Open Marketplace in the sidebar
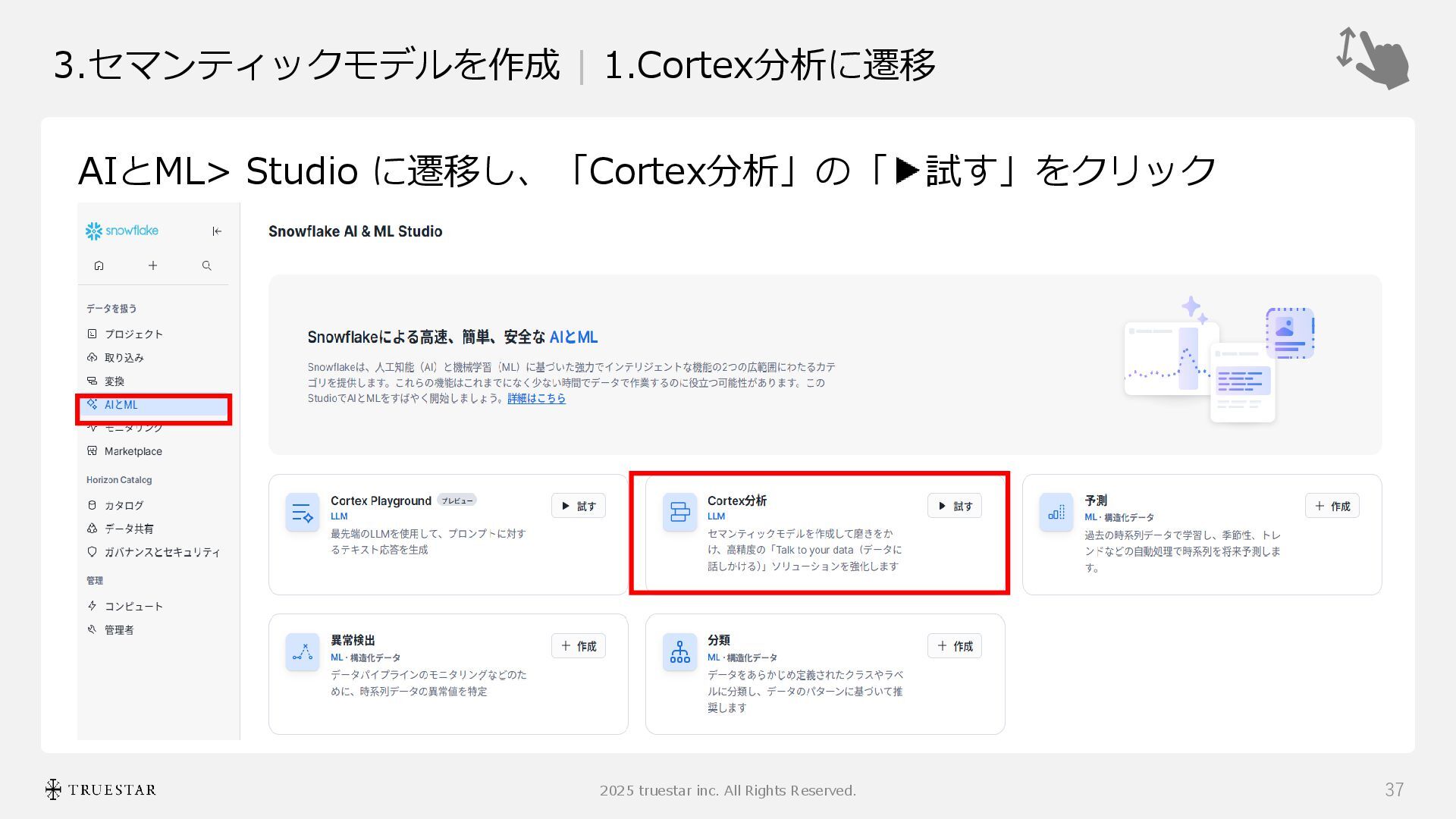The width and height of the screenshot is (1456, 819). tap(133, 451)
